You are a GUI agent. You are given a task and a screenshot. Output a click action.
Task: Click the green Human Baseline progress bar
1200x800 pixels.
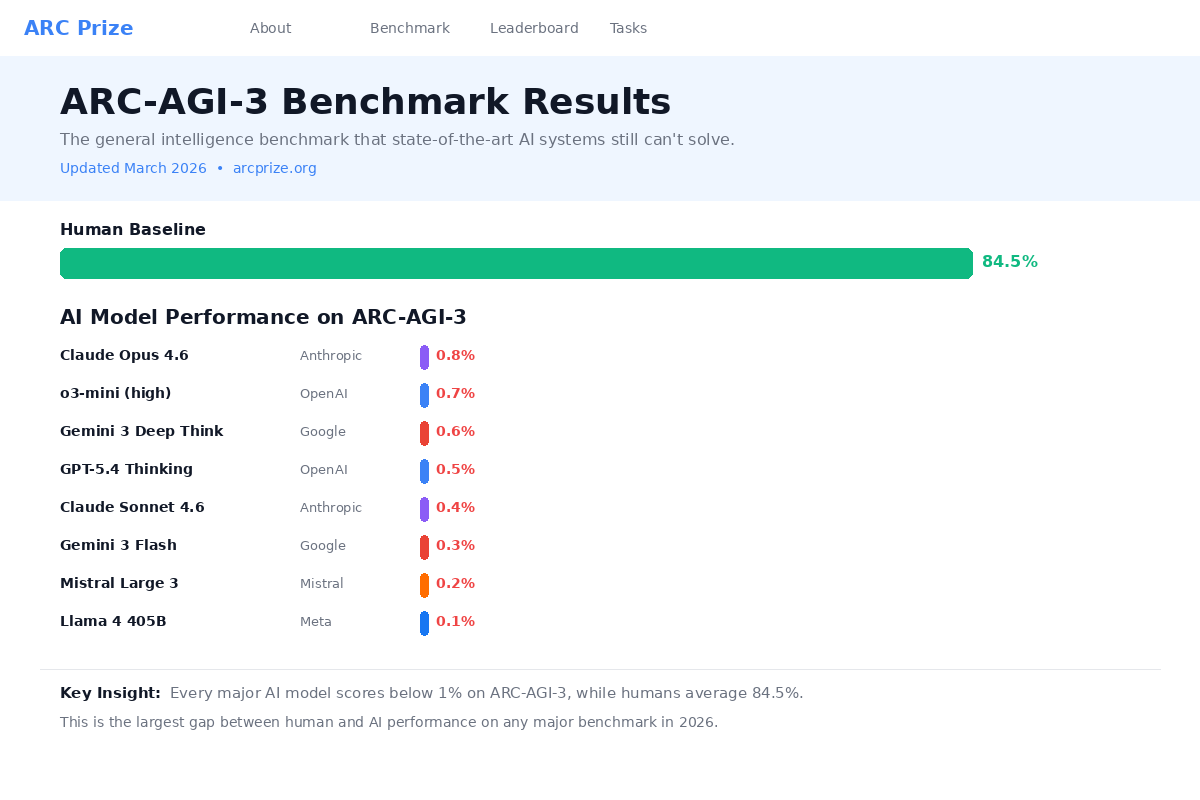pos(516,263)
